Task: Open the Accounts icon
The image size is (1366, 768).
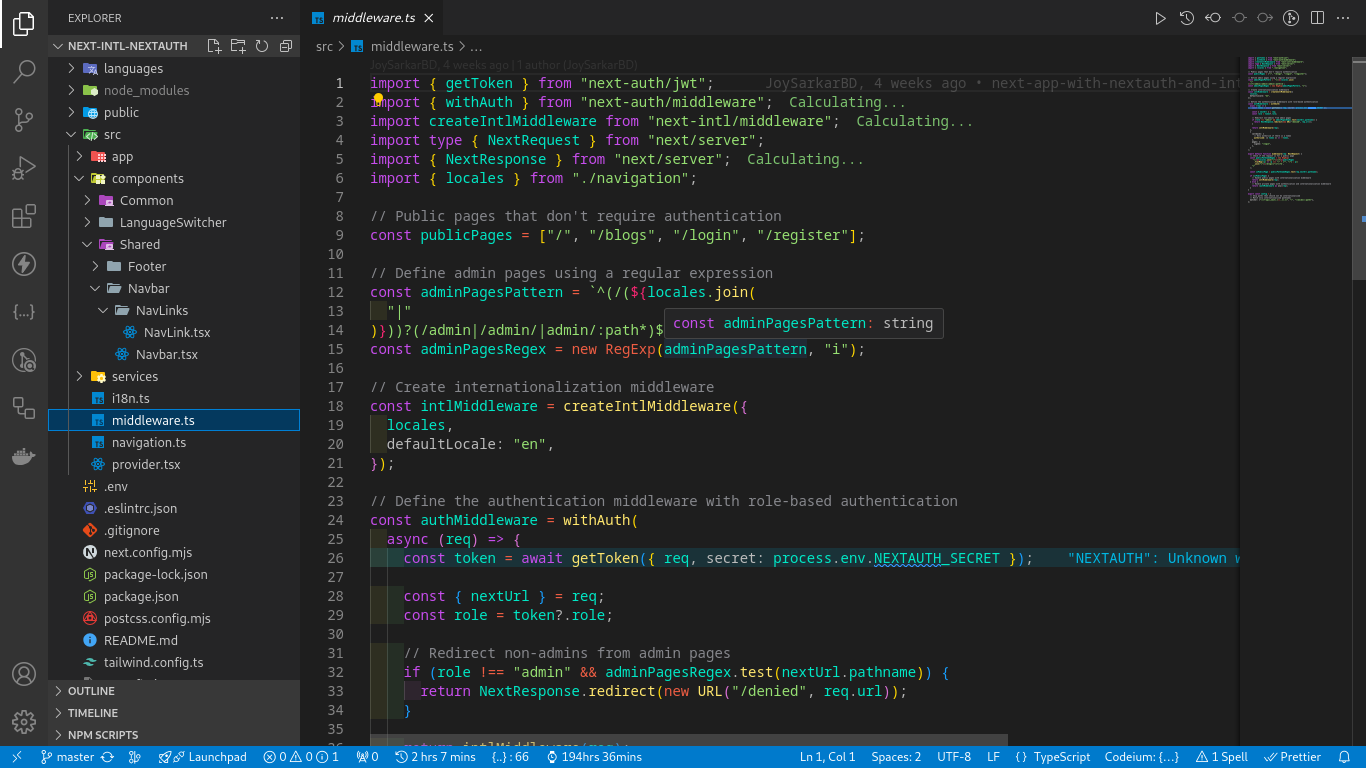Action: pyautogui.click(x=24, y=674)
